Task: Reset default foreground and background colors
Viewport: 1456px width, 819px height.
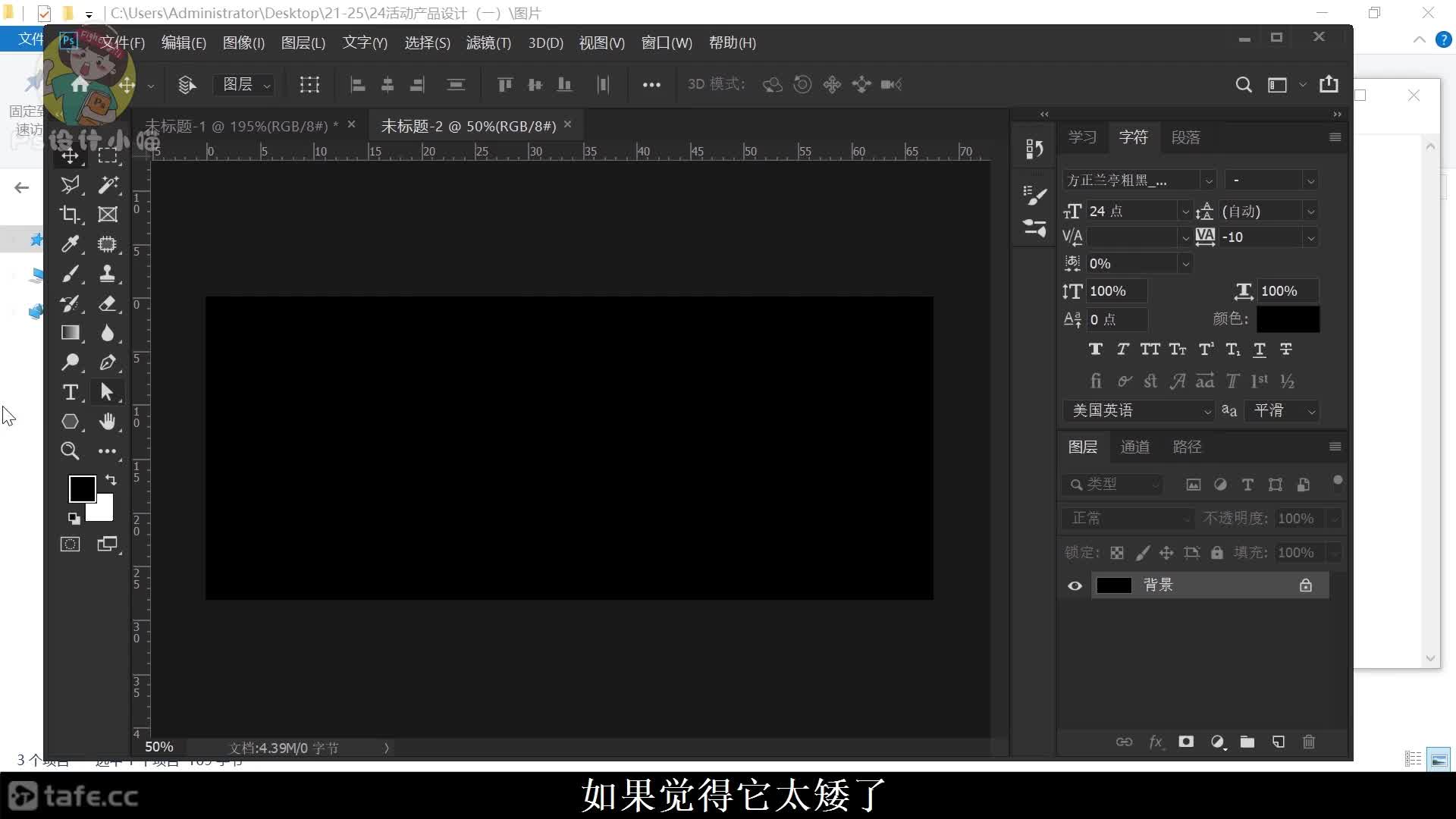Action: 74,519
